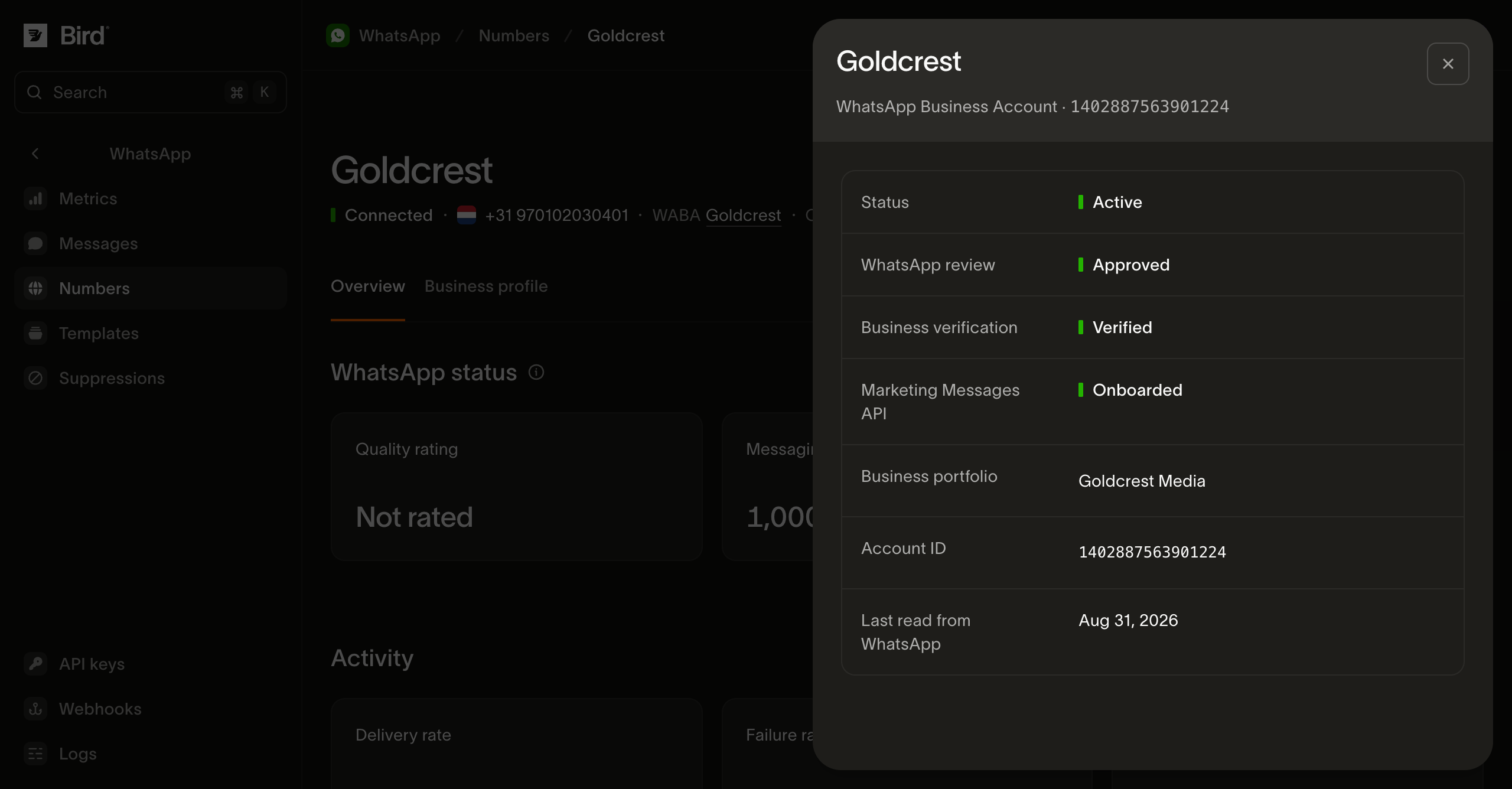Focus the Search input field
The image size is (1512, 789).
click(151, 92)
